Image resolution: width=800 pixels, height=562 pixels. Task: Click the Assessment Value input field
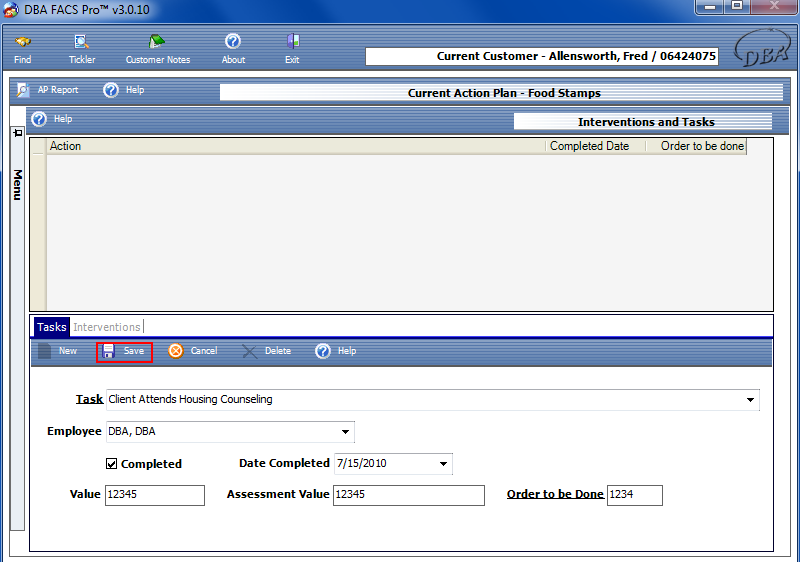[408, 495]
